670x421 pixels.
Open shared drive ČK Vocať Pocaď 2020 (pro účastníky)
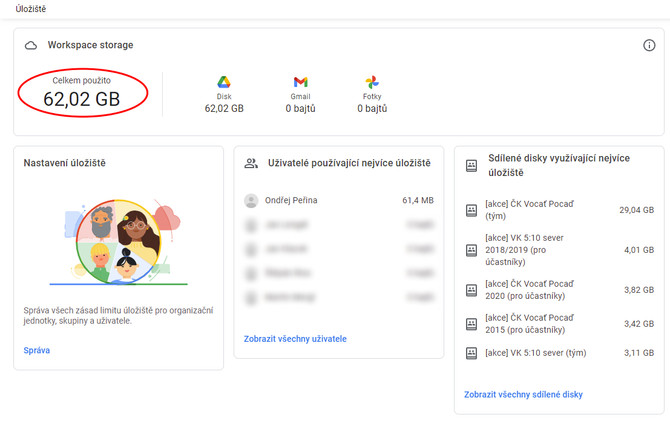pyautogui.click(x=529, y=290)
